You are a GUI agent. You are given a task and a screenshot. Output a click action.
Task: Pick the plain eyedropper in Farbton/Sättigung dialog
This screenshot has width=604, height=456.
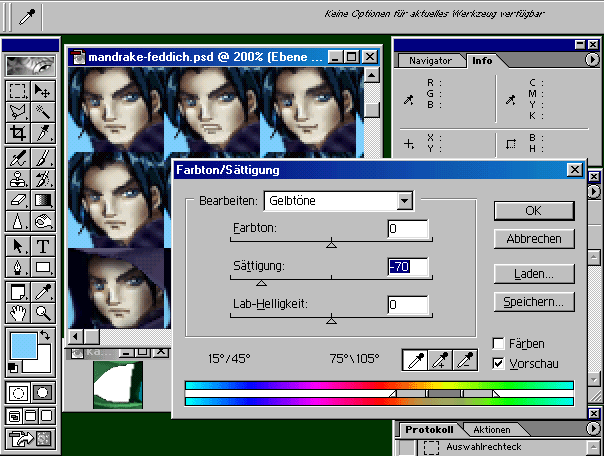415,360
